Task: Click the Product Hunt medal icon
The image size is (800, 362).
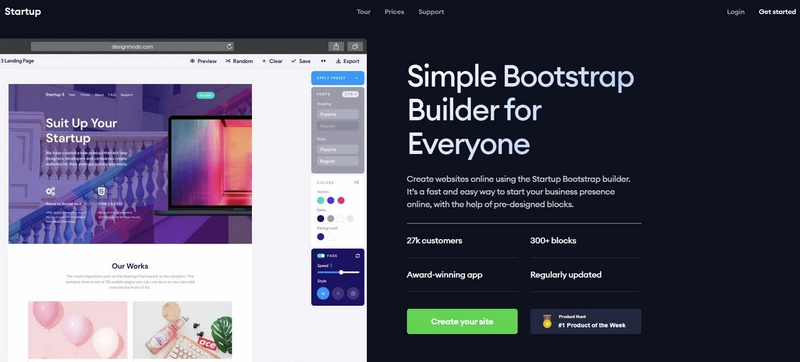Action: (547, 321)
